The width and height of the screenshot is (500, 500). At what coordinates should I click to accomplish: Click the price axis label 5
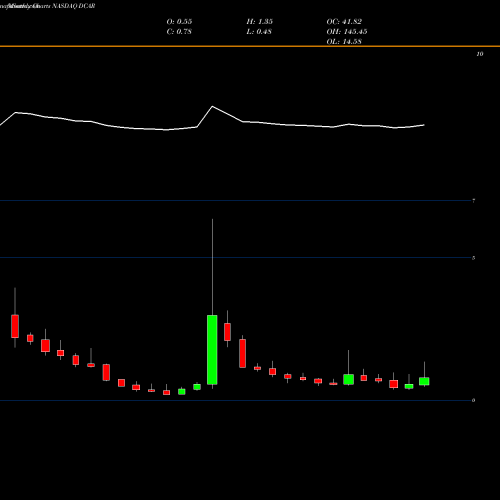(x=474, y=258)
